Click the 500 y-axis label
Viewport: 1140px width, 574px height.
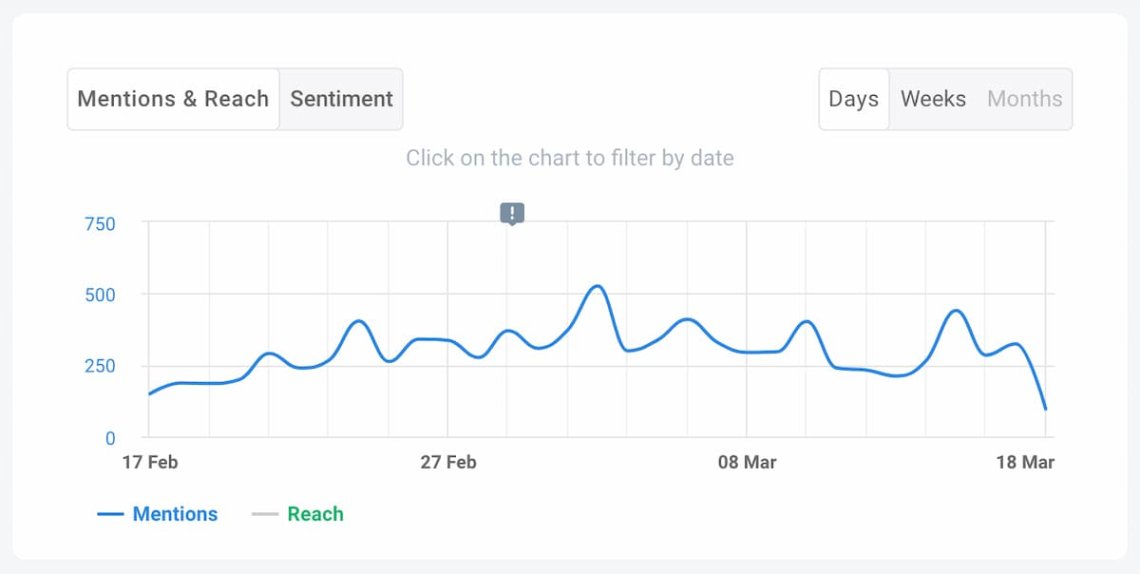tap(97, 295)
